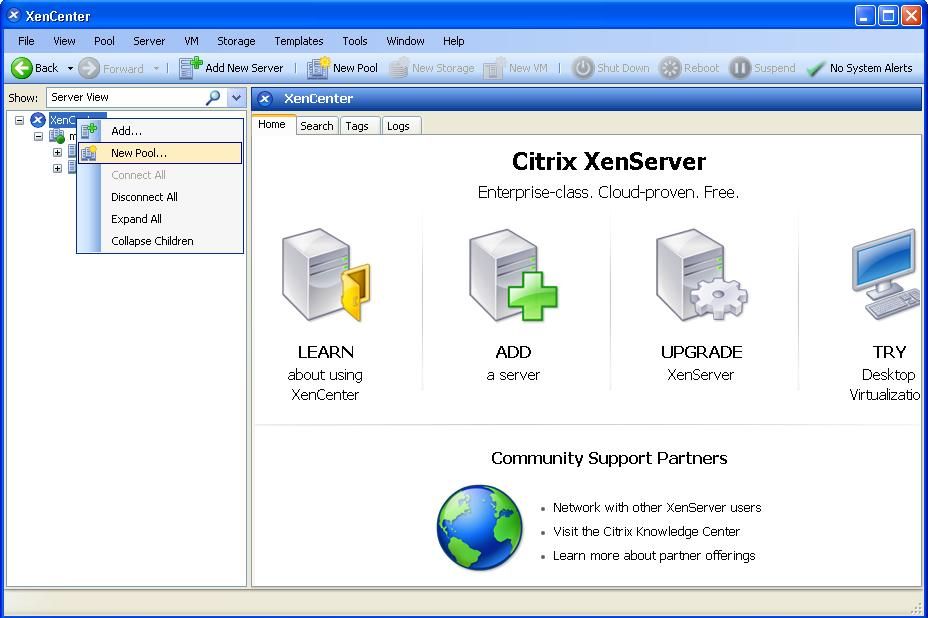Click the ADD a server icon
928x618 pixels.
pyautogui.click(x=513, y=275)
